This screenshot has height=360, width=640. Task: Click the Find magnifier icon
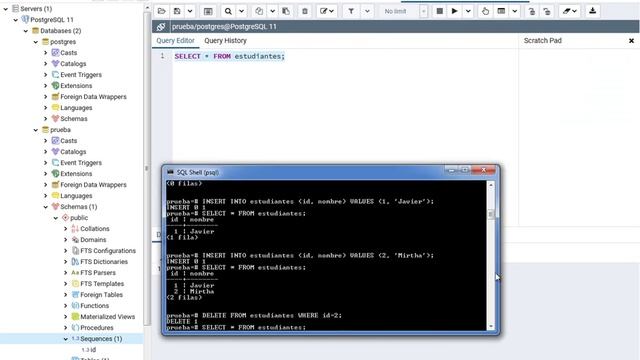(x=229, y=11)
